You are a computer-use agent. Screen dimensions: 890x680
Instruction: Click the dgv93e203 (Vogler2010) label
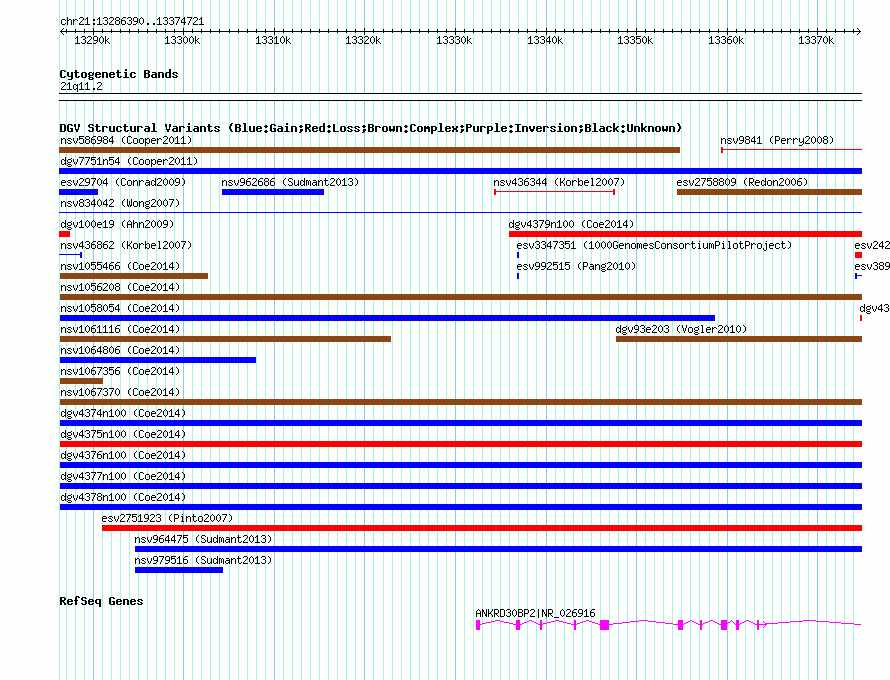tap(681, 329)
